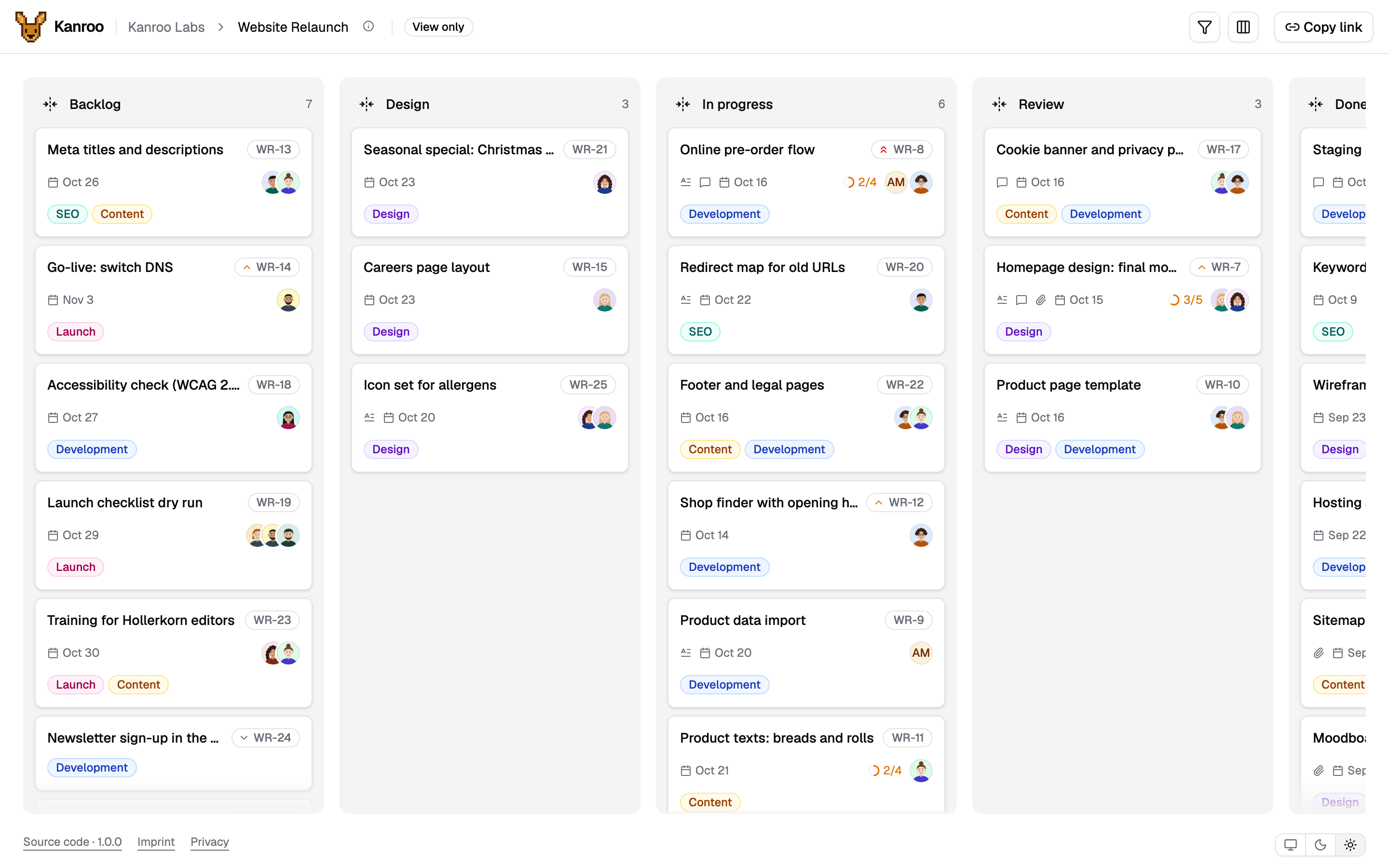Screen dimensions: 1389x868
Task: Click the 2/4 progress on Online pre-order flow
Action: point(860,183)
